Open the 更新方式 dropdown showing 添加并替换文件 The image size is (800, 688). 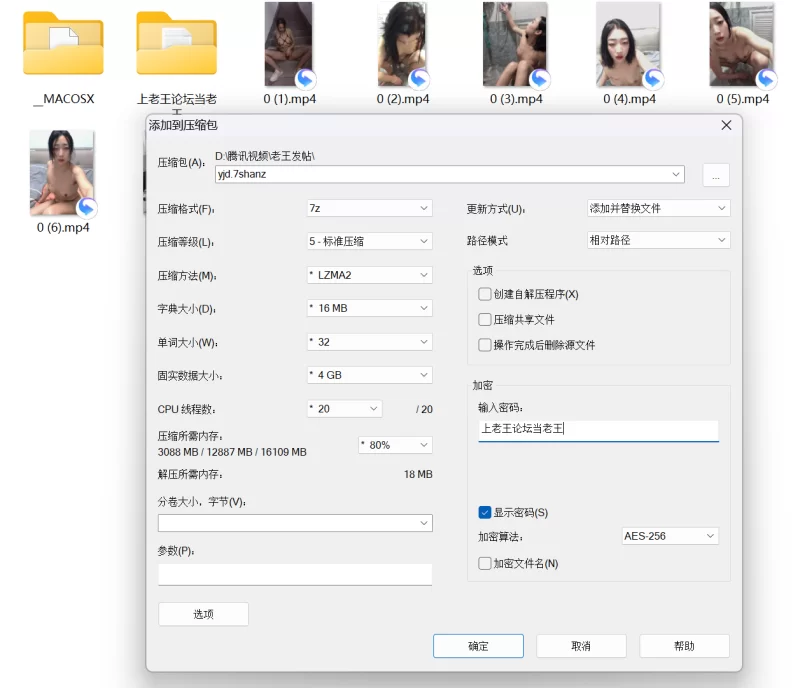coord(659,208)
